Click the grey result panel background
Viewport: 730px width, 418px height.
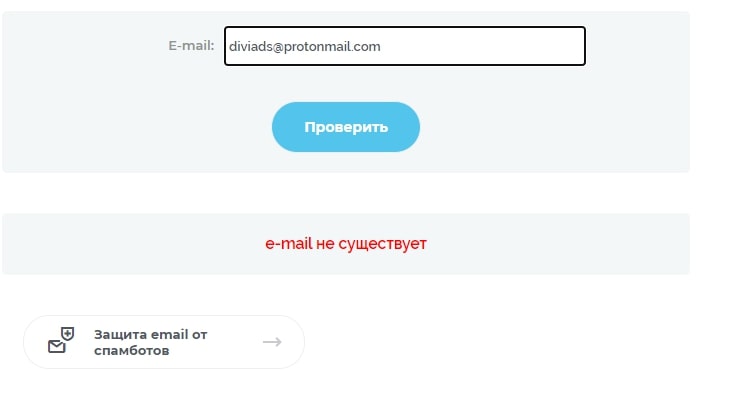[559, 244]
